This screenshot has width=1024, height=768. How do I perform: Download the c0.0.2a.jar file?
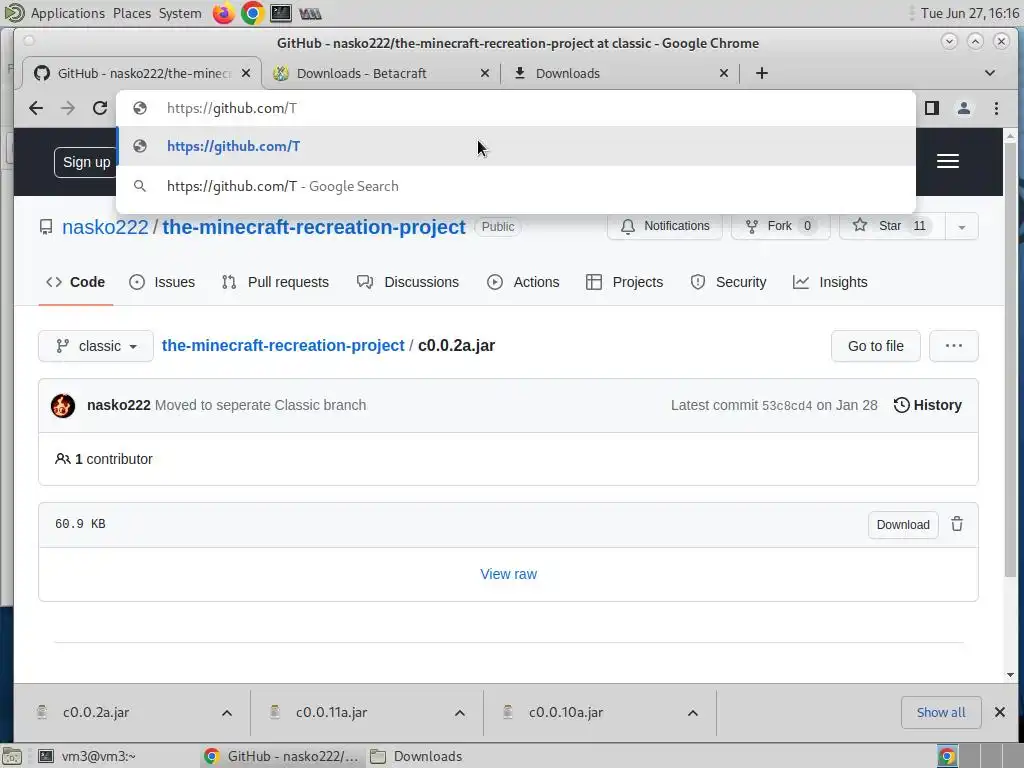coord(903,525)
